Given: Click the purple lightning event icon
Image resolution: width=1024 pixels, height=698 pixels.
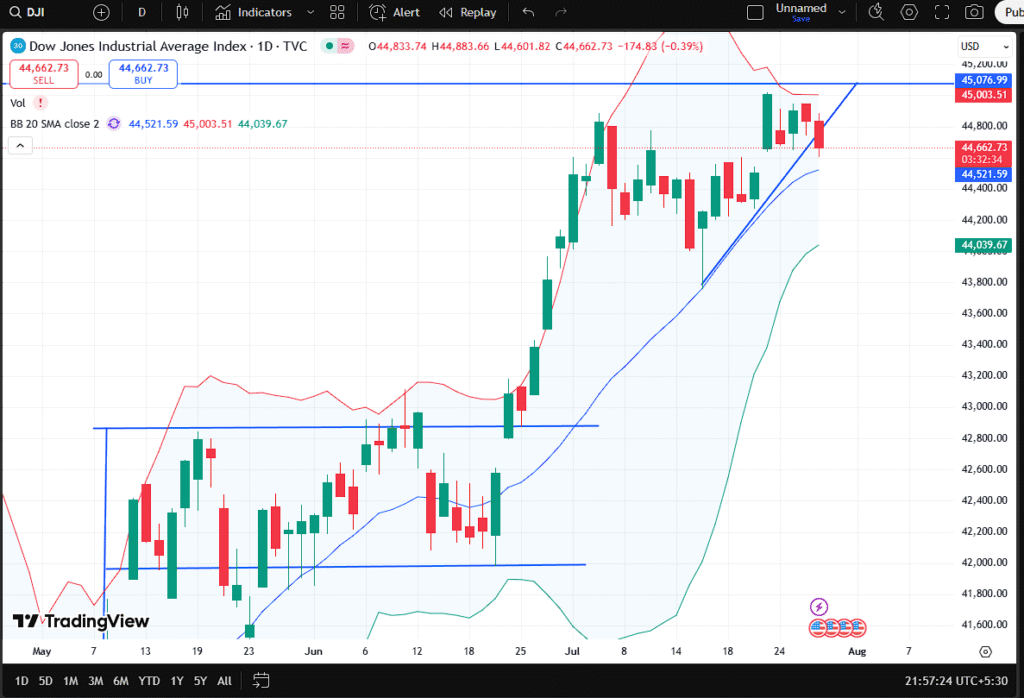Looking at the screenshot, I should tap(818, 607).
